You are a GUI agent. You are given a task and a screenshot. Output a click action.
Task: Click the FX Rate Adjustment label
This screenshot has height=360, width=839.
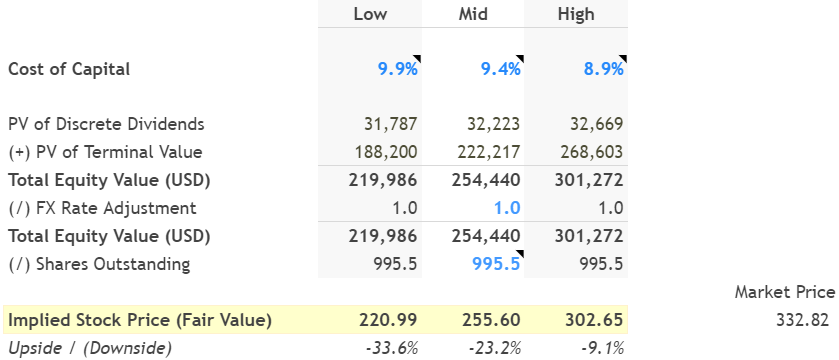(x=102, y=208)
